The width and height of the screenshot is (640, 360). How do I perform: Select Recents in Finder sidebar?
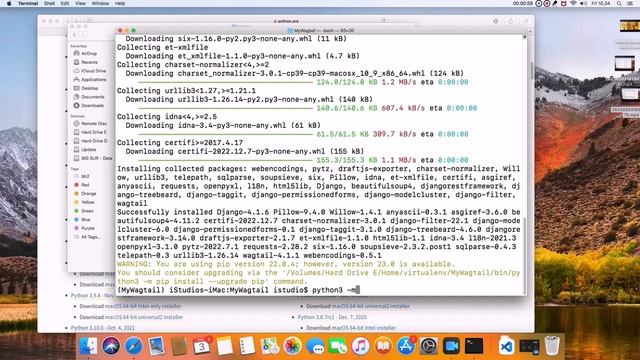click(89, 62)
